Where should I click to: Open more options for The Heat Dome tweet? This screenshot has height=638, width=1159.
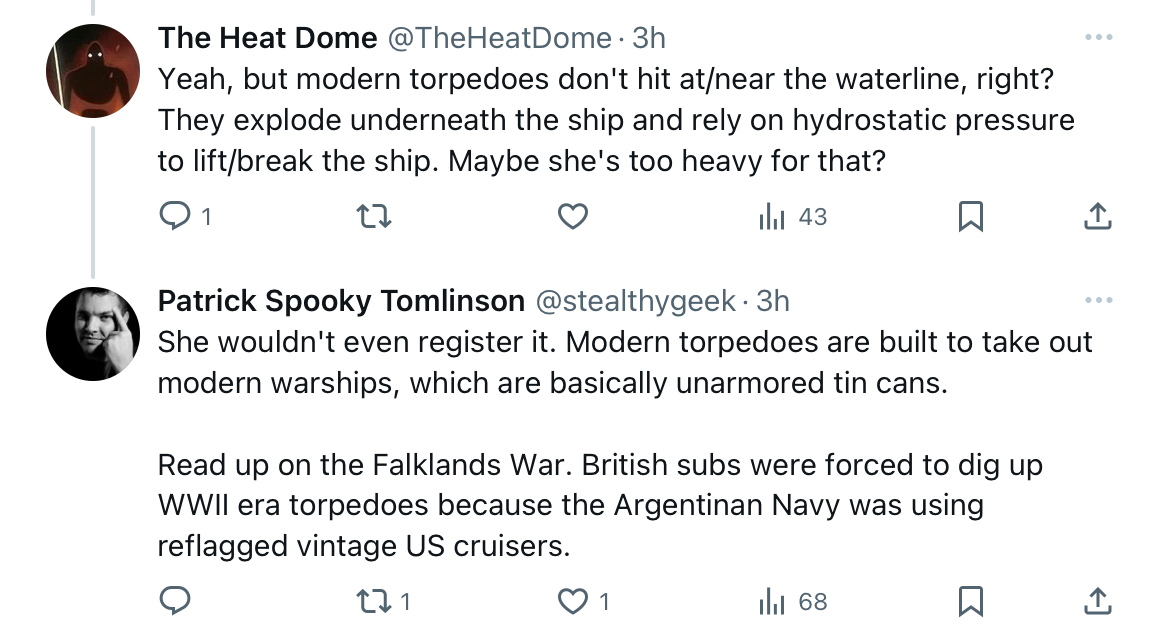[1098, 37]
